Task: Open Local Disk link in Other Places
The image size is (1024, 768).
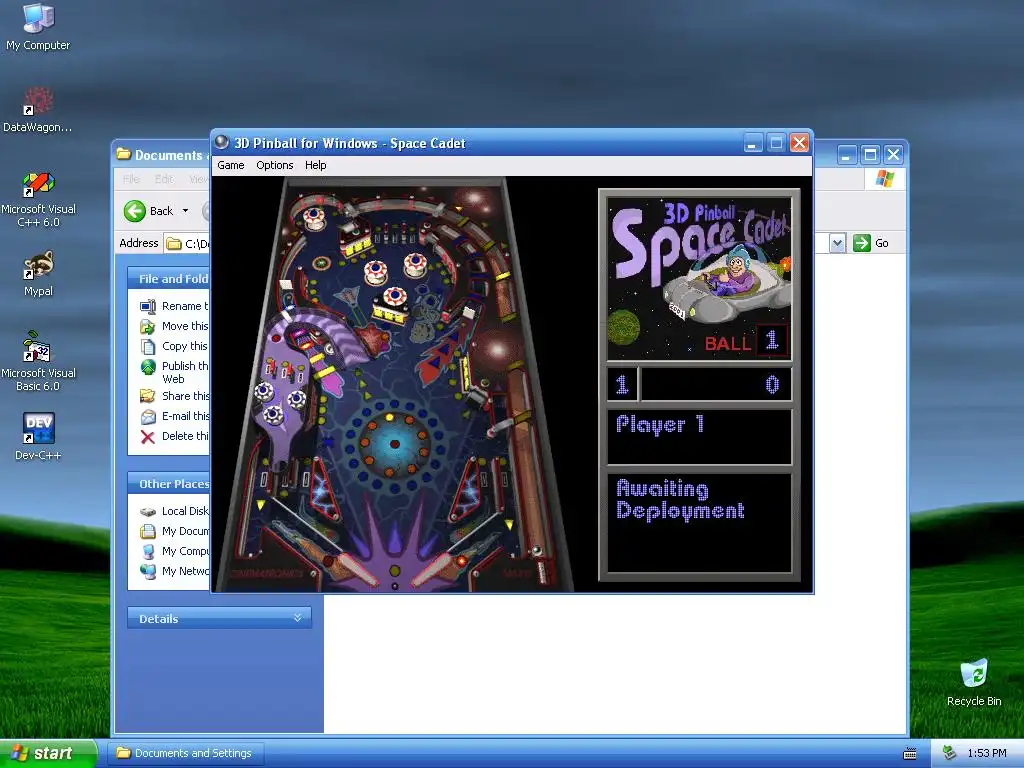Action: pos(185,511)
